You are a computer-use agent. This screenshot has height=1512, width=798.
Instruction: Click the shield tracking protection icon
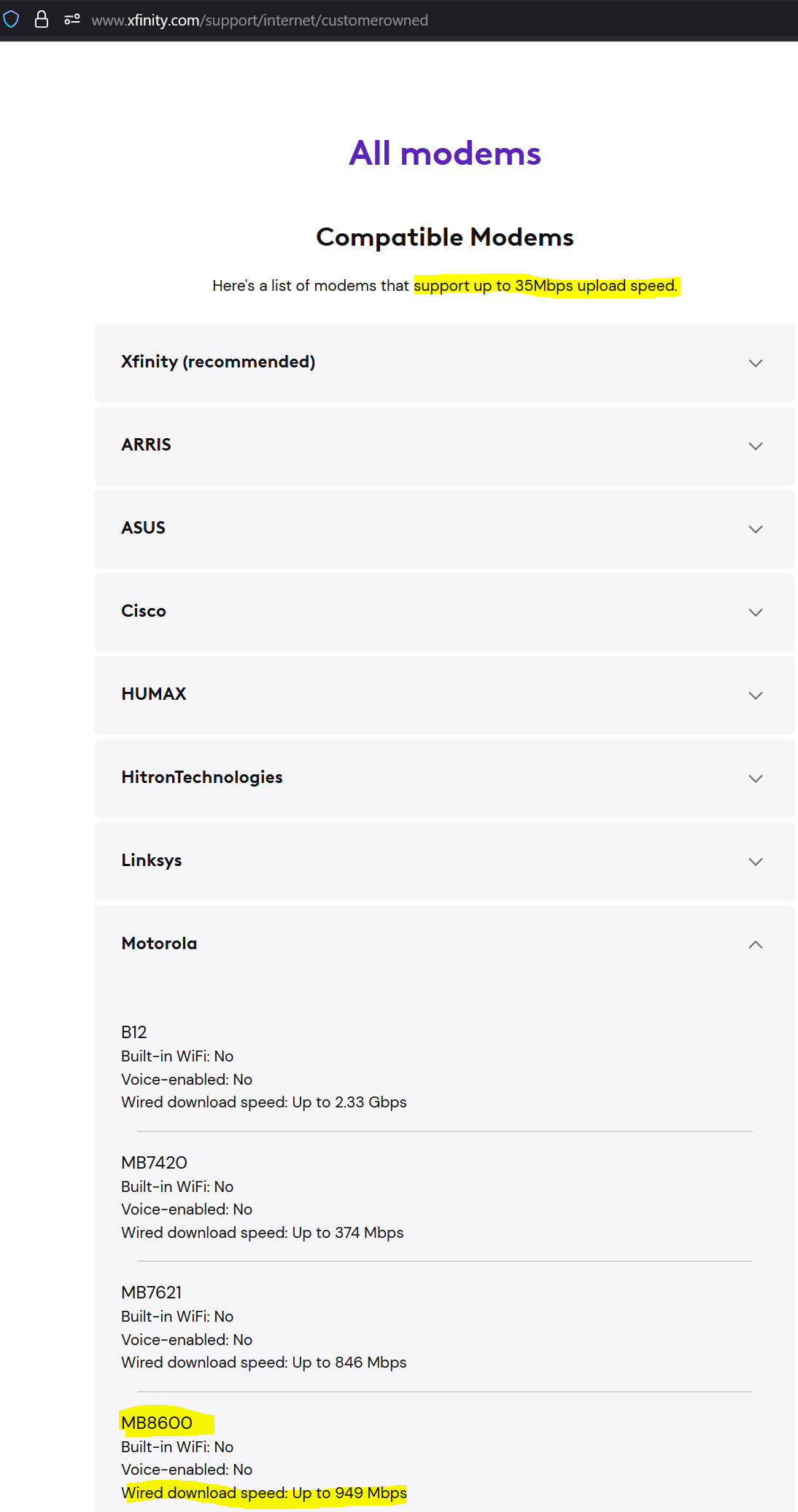point(11,19)
